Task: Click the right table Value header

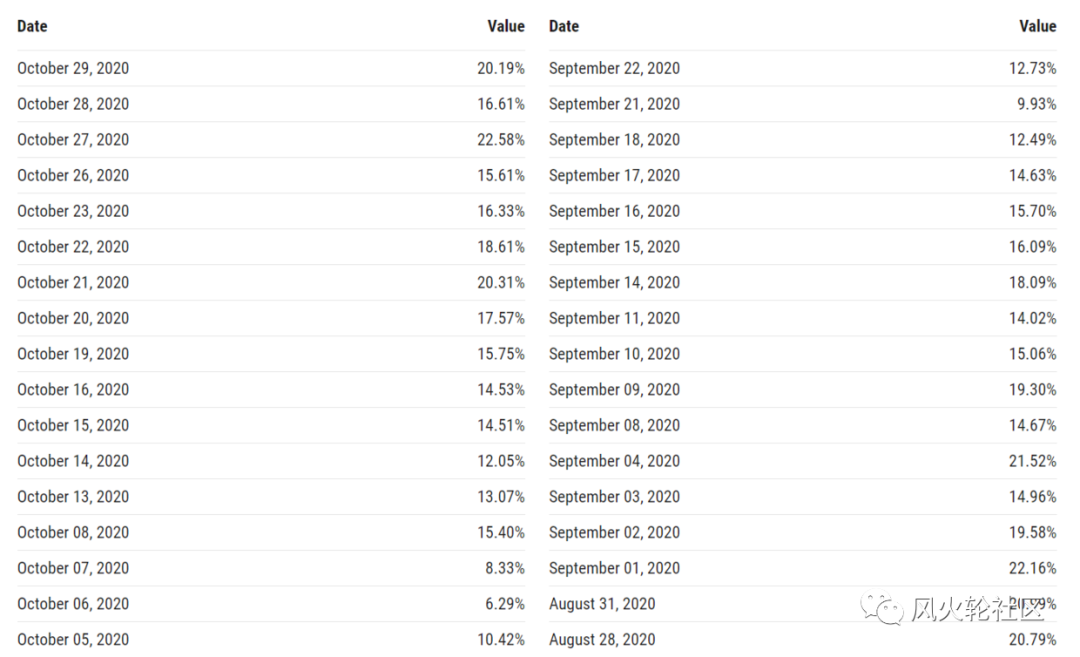Action: point(1038,26)
